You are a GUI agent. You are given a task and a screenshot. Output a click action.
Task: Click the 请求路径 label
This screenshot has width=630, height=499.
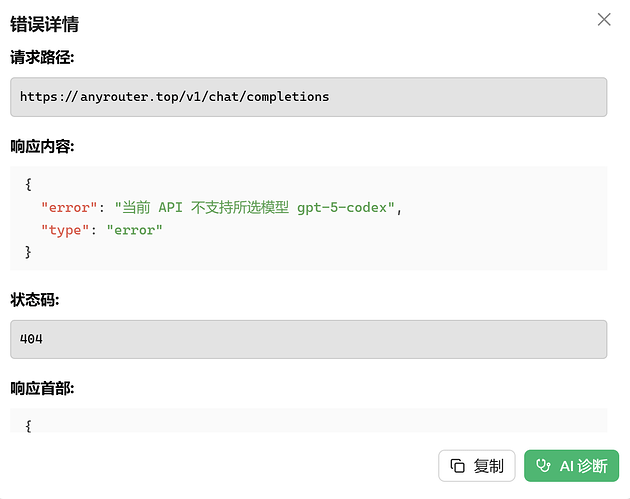tap(42, 57)
